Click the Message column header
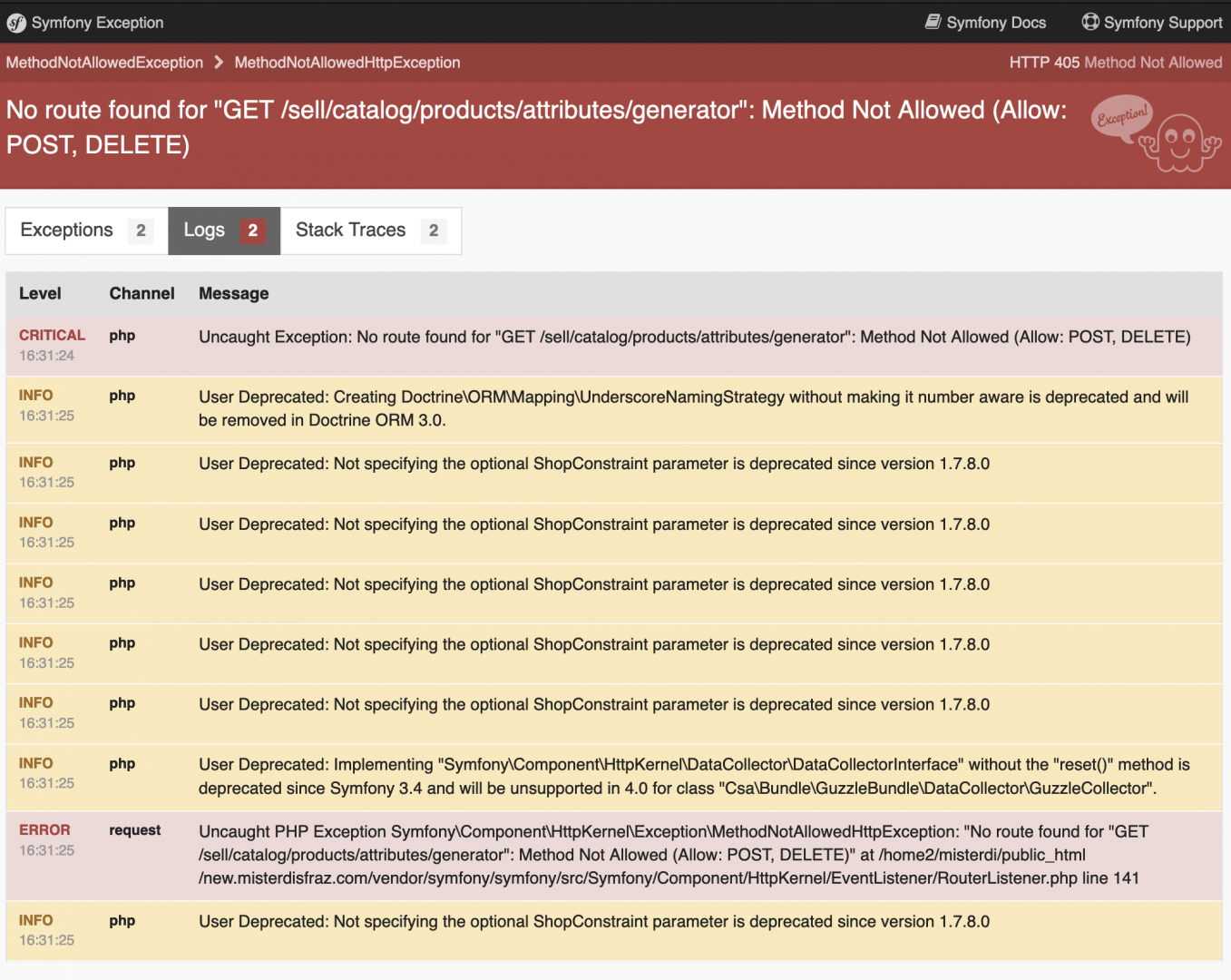 (234, 294)
